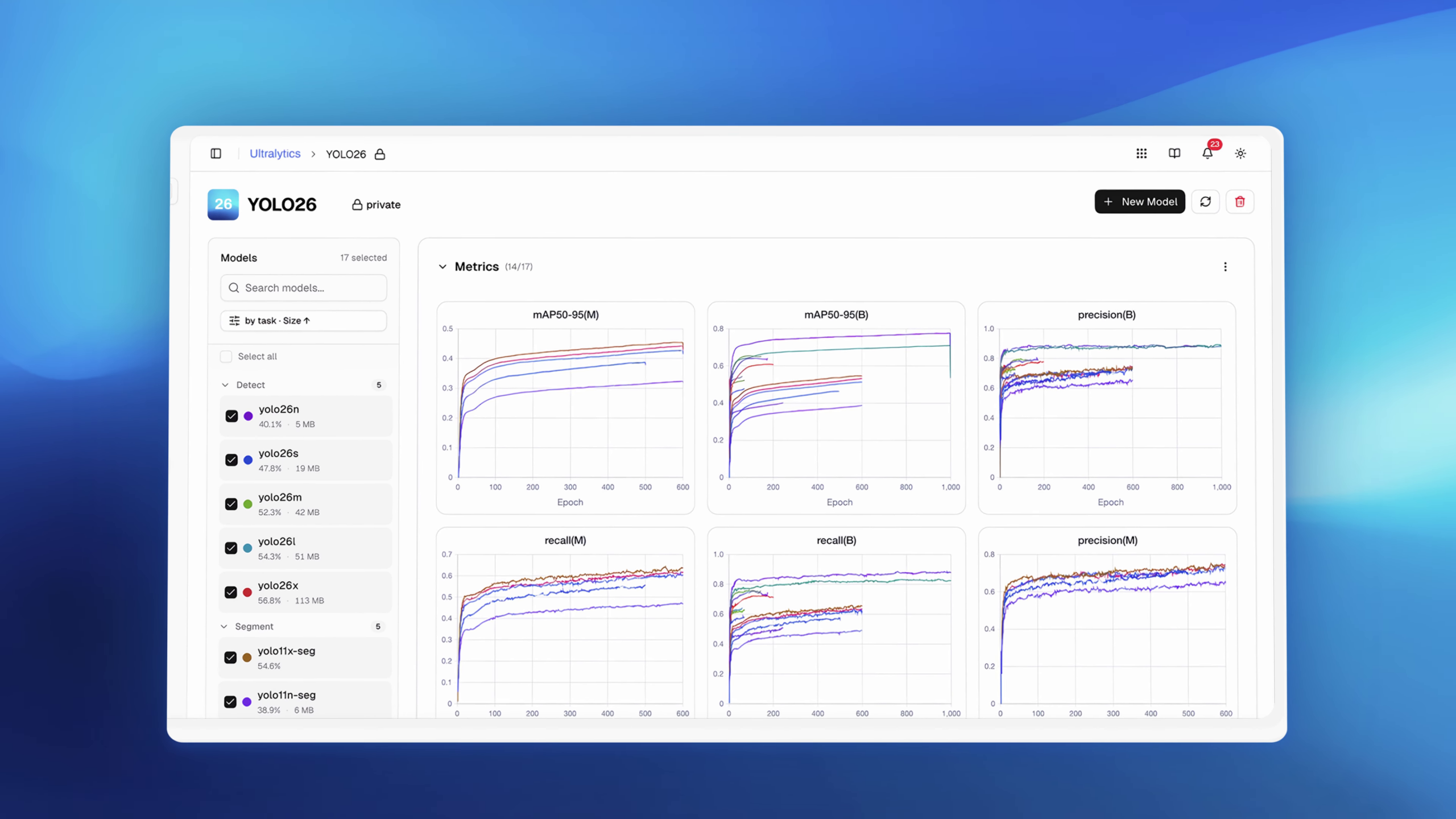The height and width of the screenshot is (819, 1456).
Task: Toggle the sidebar panel icon
Action: pyautogui.click(x=216, y=154)
